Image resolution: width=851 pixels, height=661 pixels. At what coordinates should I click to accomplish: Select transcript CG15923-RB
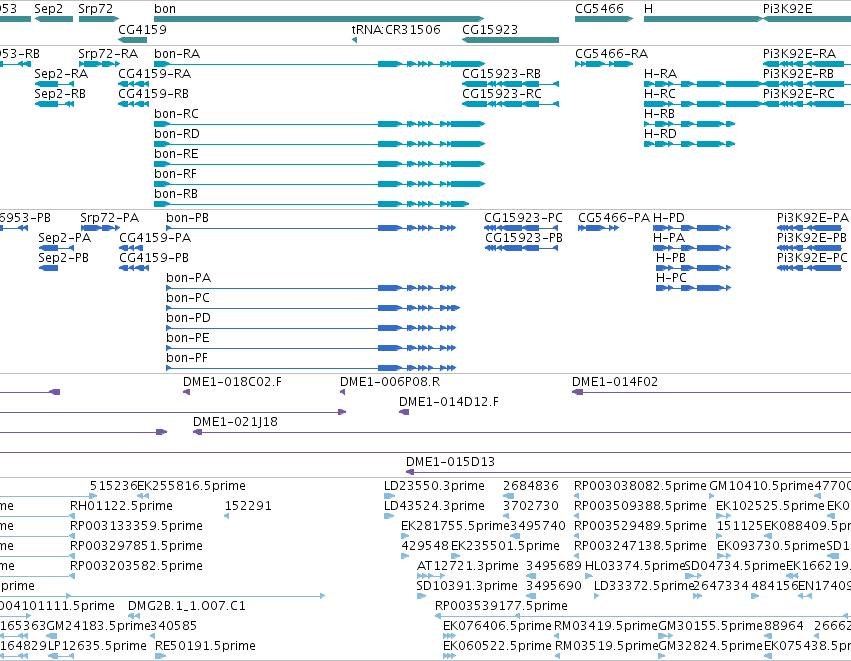(x=511, y=84)
